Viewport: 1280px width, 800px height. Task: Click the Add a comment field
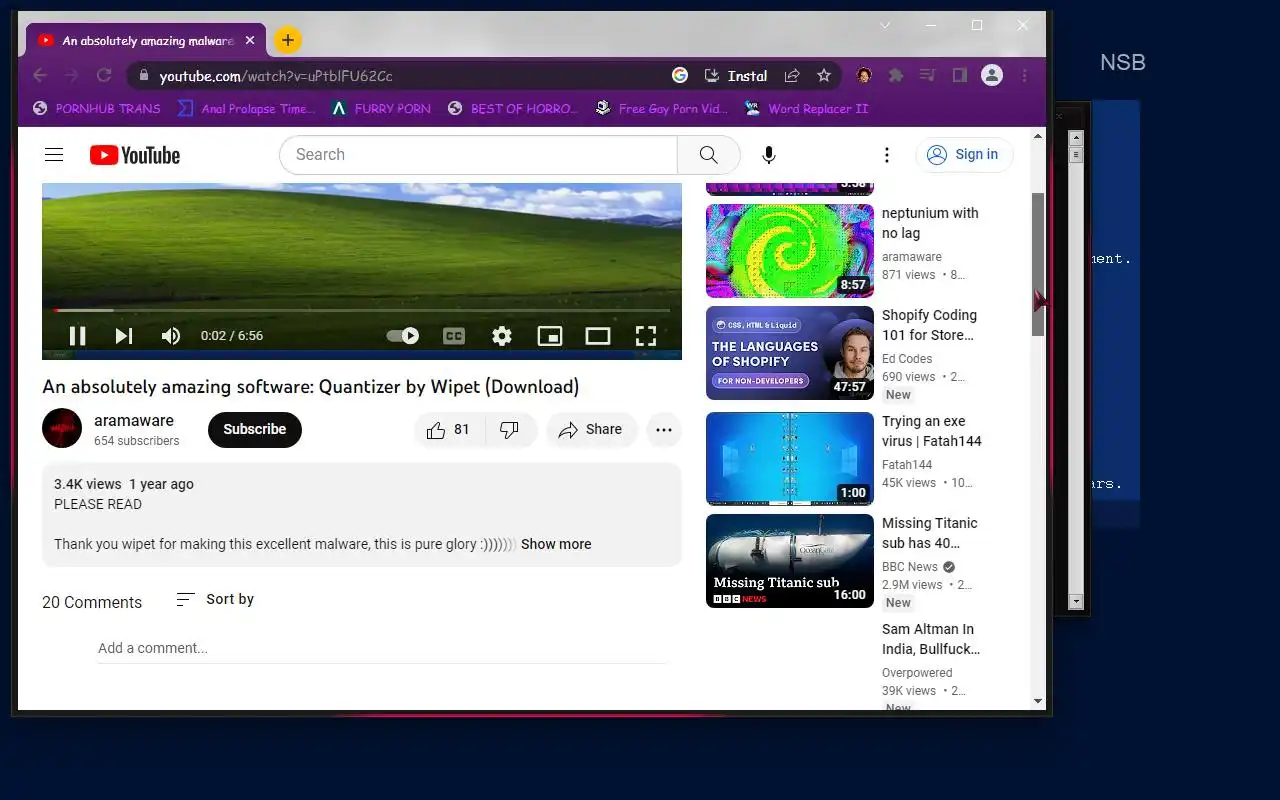(x=382, y=648)
